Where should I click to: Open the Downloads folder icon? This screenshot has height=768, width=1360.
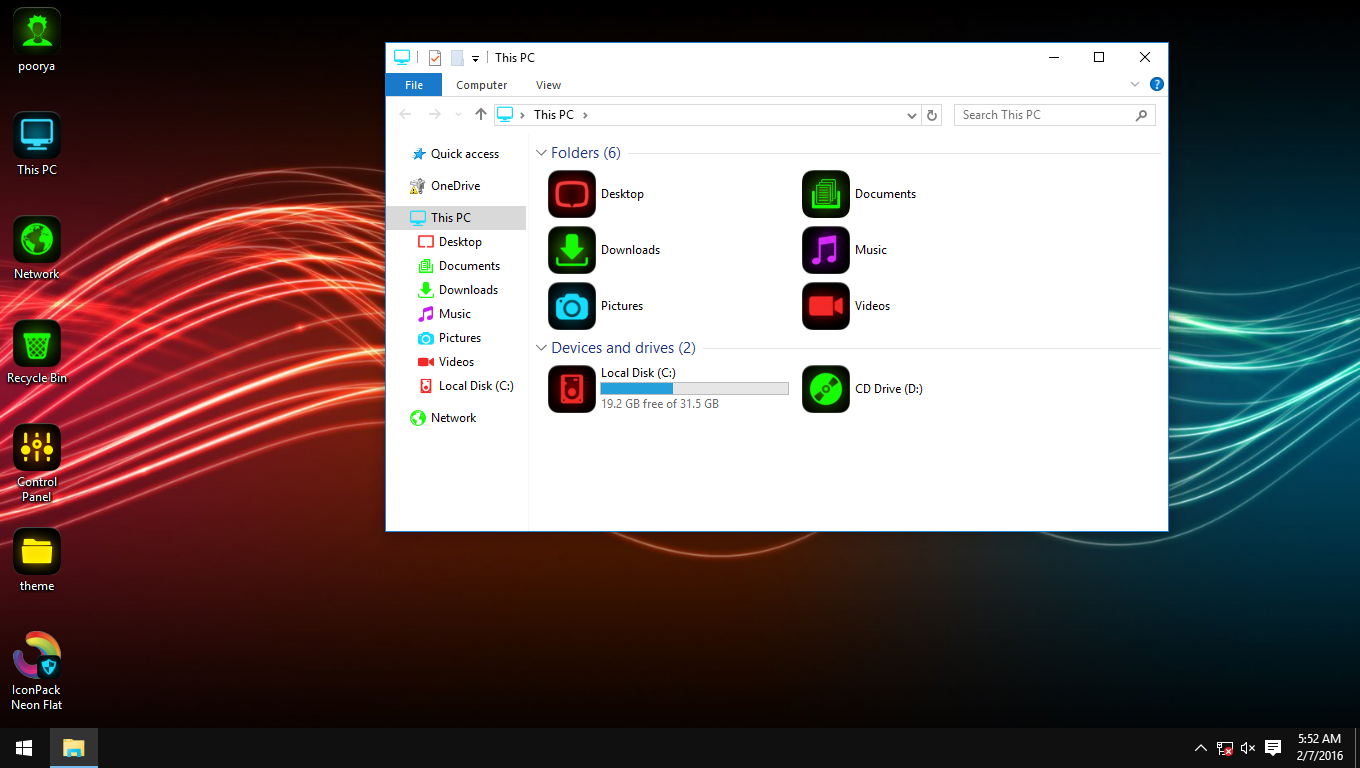[x=571, y=250]
